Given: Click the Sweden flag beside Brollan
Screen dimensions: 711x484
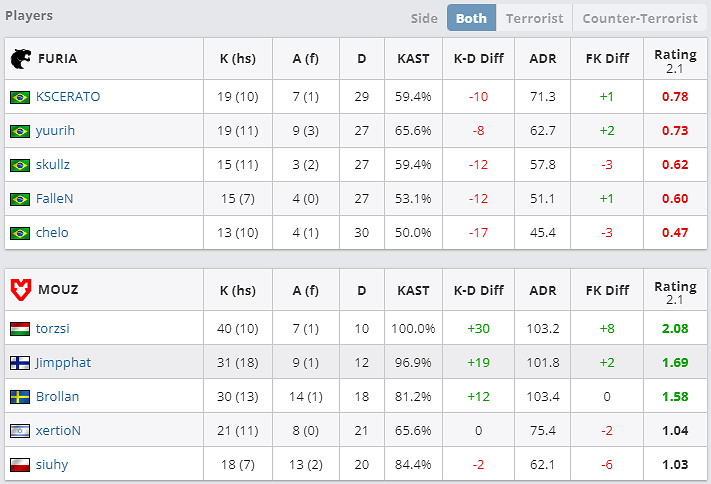Looking at the screenshot, I should pos(19,397).
